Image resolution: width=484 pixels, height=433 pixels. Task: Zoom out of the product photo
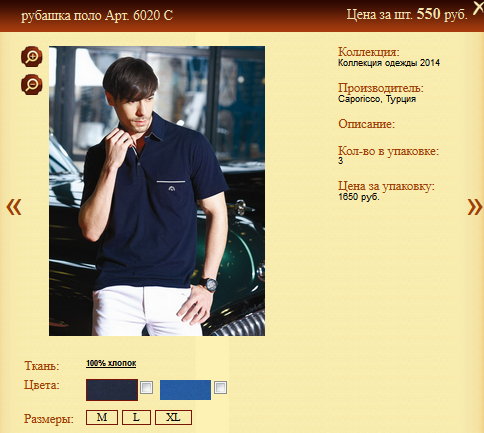(32, 85)
